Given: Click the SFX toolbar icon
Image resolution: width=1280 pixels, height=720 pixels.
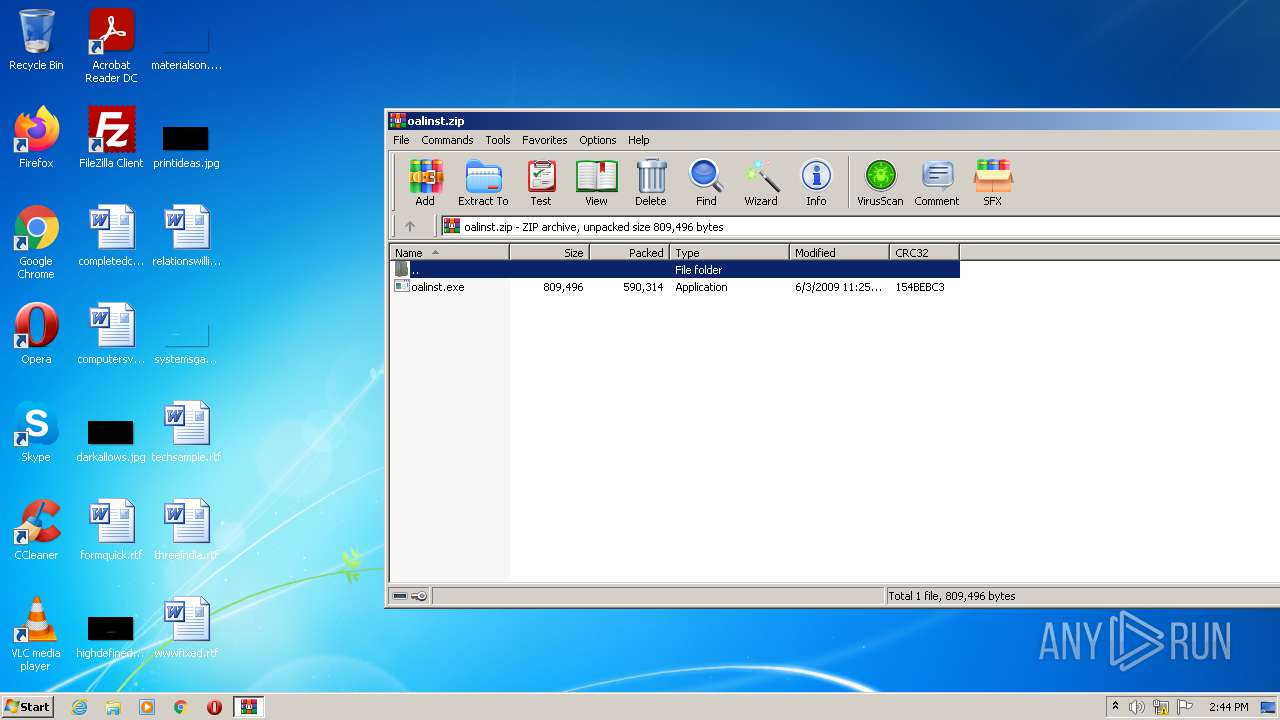Looking at the screenshot, I should (x=993, y=183).
